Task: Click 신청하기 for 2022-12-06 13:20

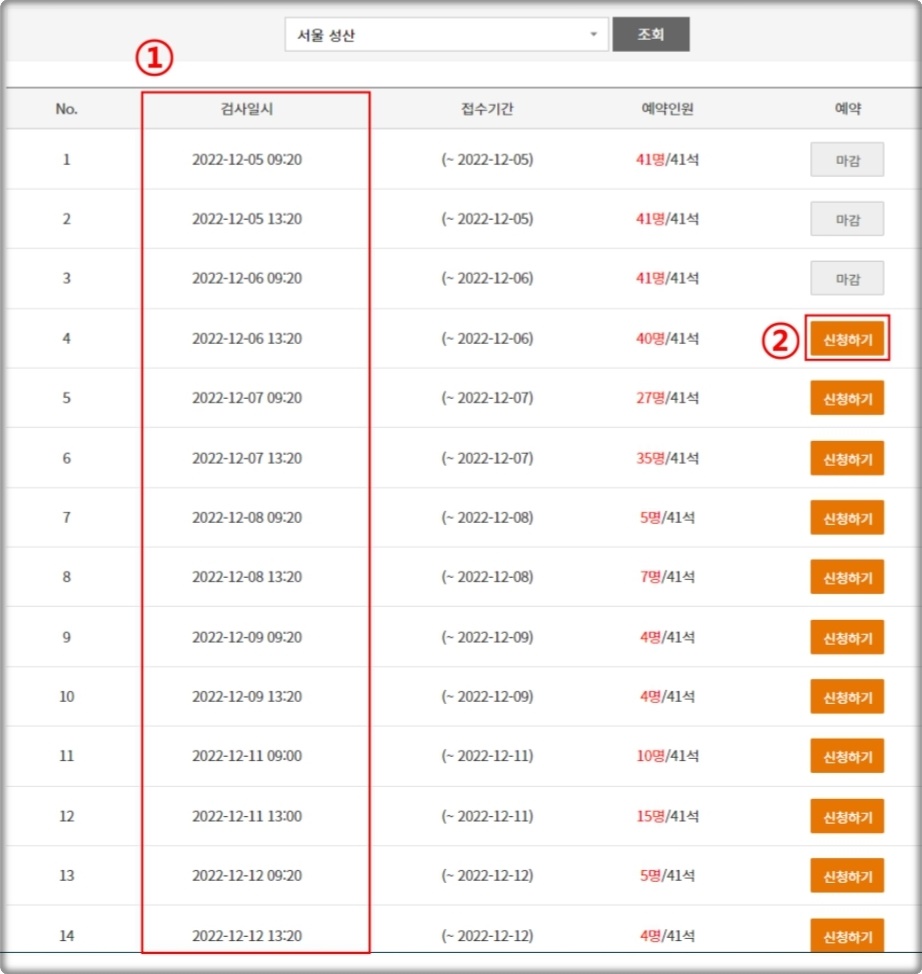Action: [x=847, y=339]
